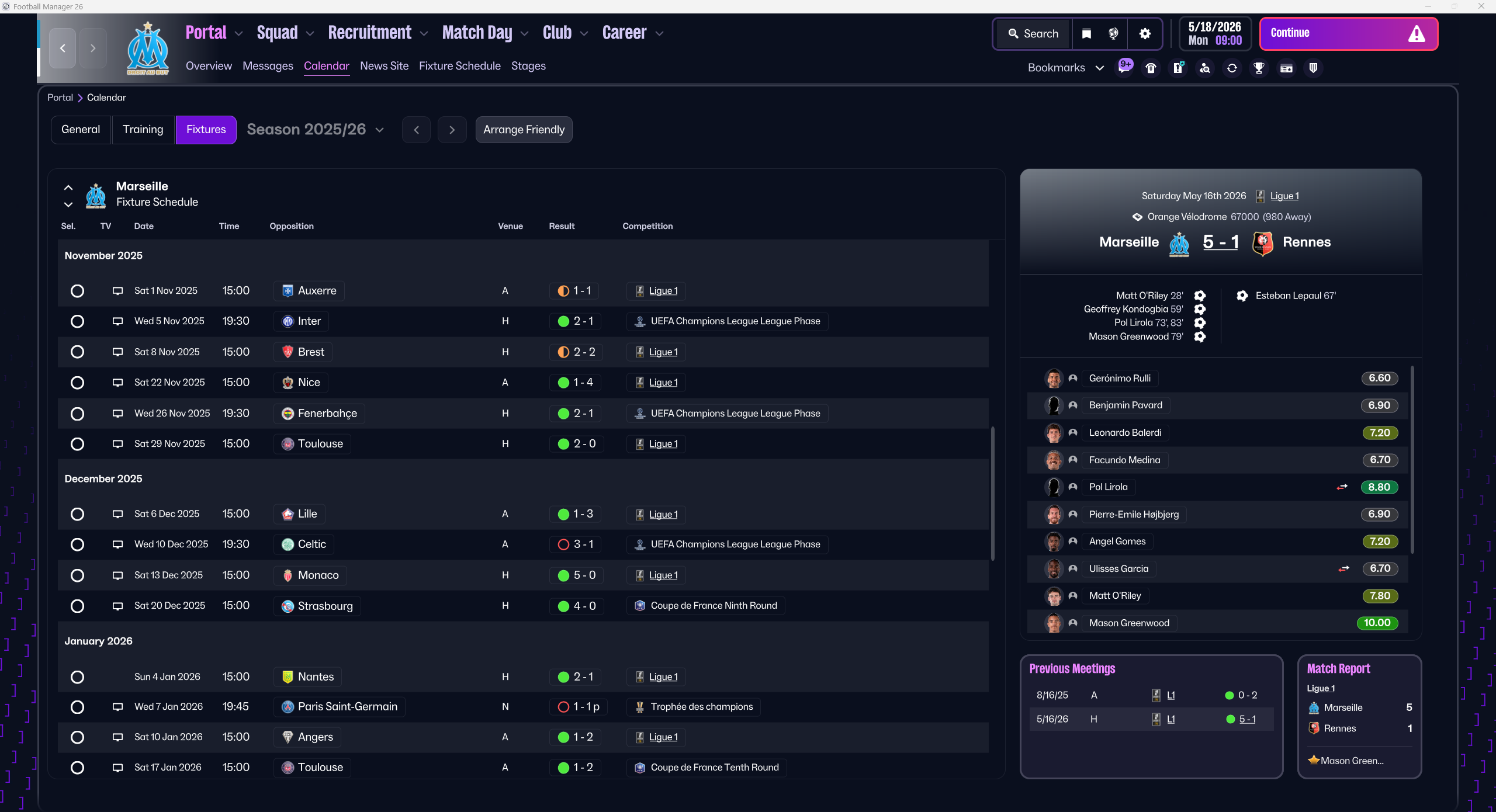
Task: Click the Arrange Friendly button
Action: pyautogui.click(x=524, y=130)
